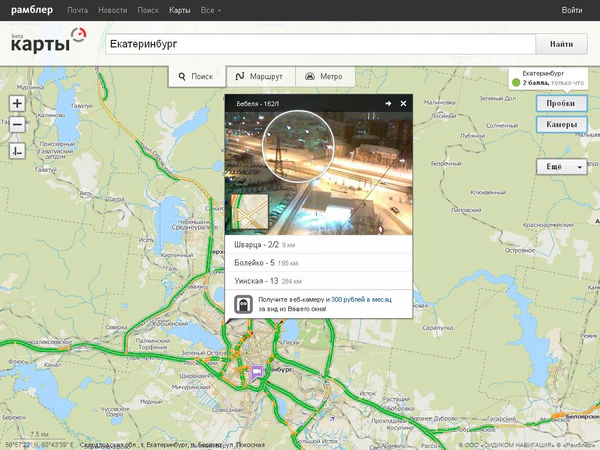Click the zoom out minus button
The width and height of the screenshot is (600, 450).
pyautogui.click(x=17, y=125)
